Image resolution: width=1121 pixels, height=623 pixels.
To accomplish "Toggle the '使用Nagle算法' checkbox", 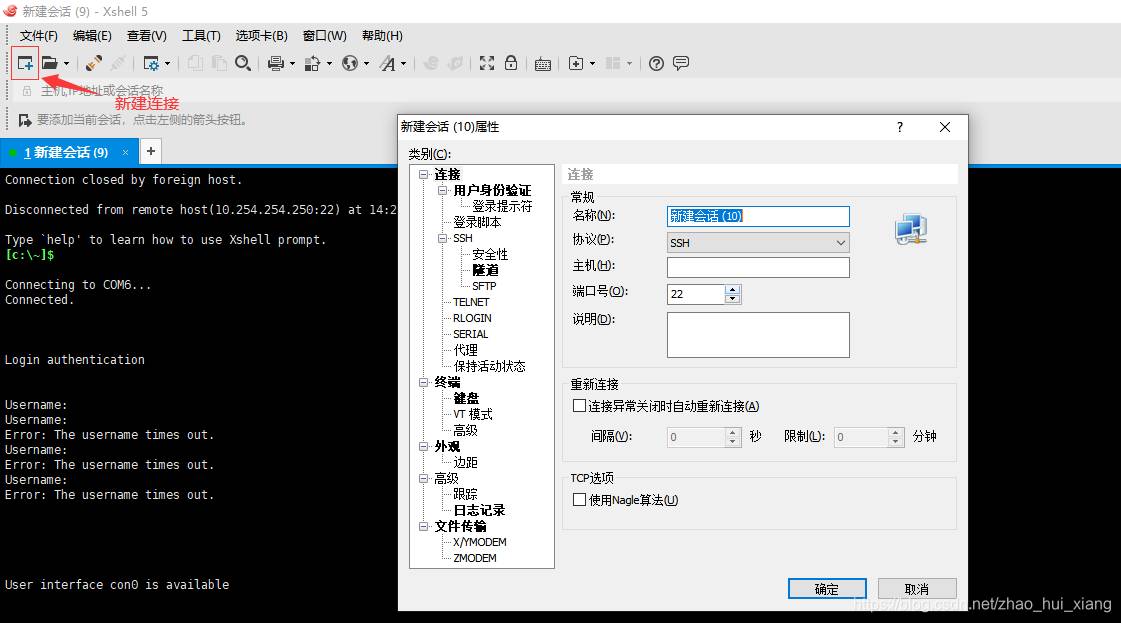I will (579, 500).
